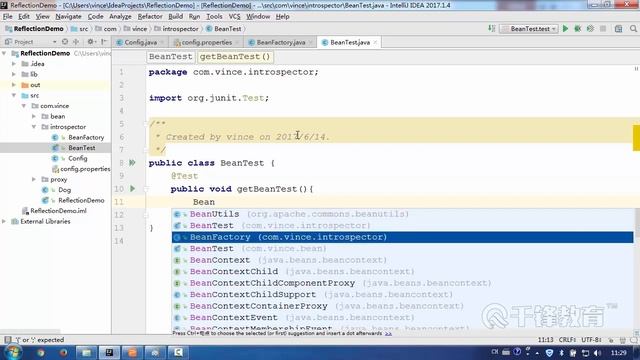Image resolution: width=640 pixels, height=360 pixels.
Task: Click the BeanTest class structure breadcrumb
Action: pos(171,57)
